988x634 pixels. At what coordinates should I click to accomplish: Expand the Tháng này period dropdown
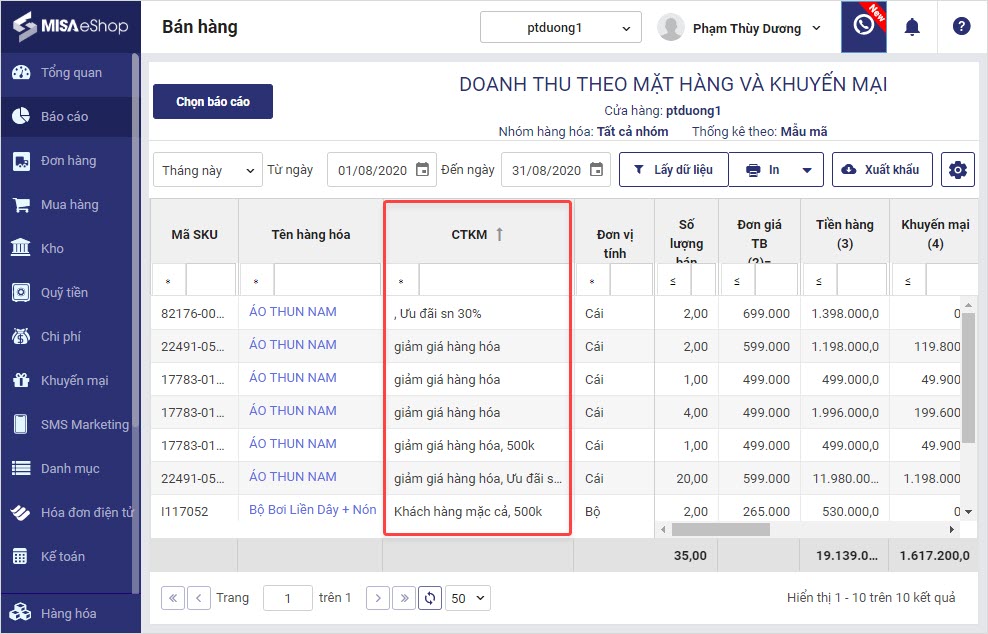(x=208, y=170)
